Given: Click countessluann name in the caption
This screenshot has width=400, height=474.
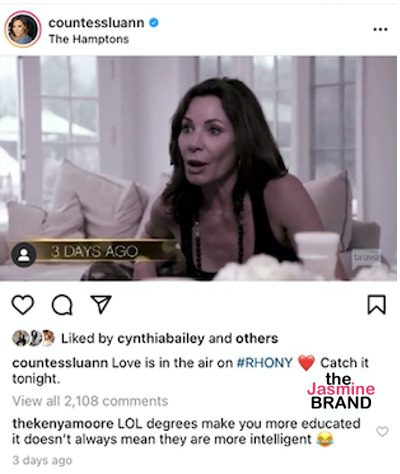Looking at the screenshot, I should click(x=60, y=363).
